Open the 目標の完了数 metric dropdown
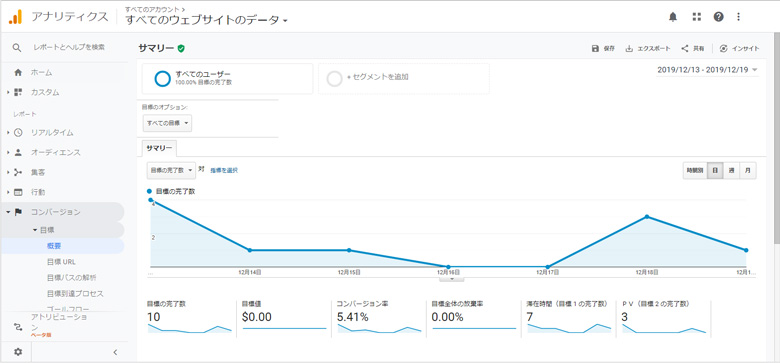Viewport: 780px width, 363px height. (171, 170)
